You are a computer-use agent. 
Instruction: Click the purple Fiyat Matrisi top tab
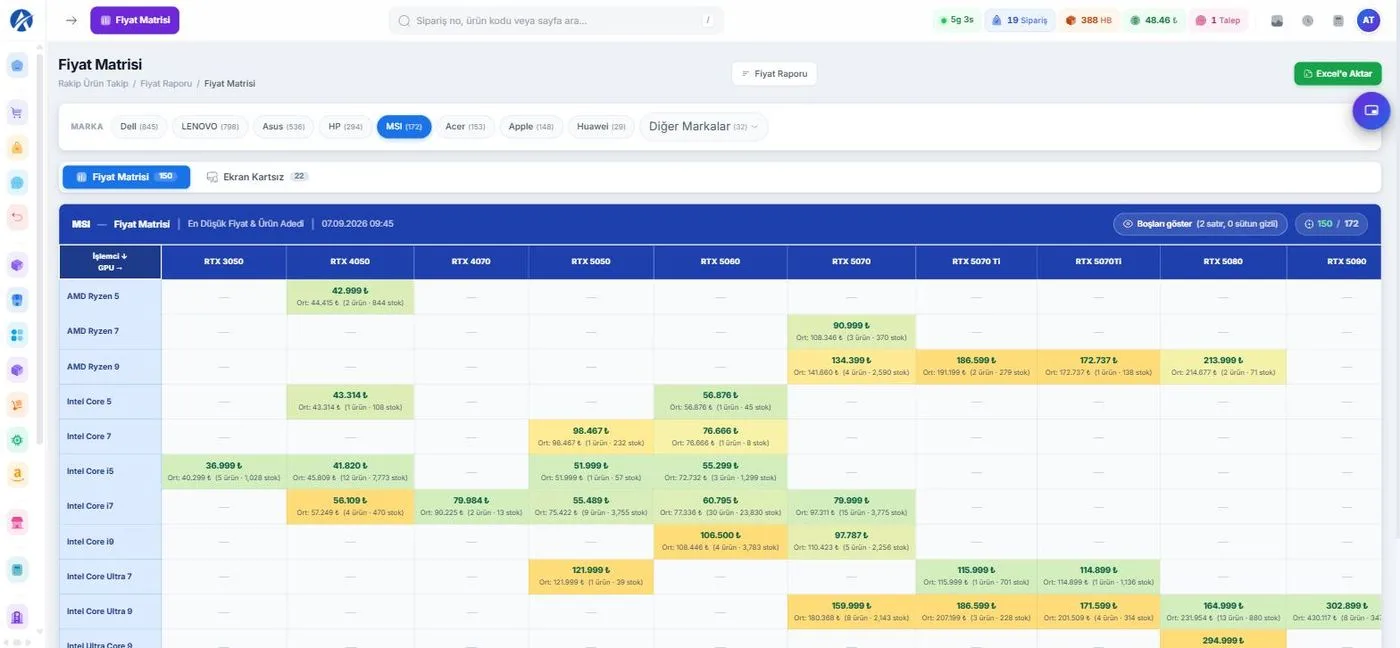pos(135,20)
